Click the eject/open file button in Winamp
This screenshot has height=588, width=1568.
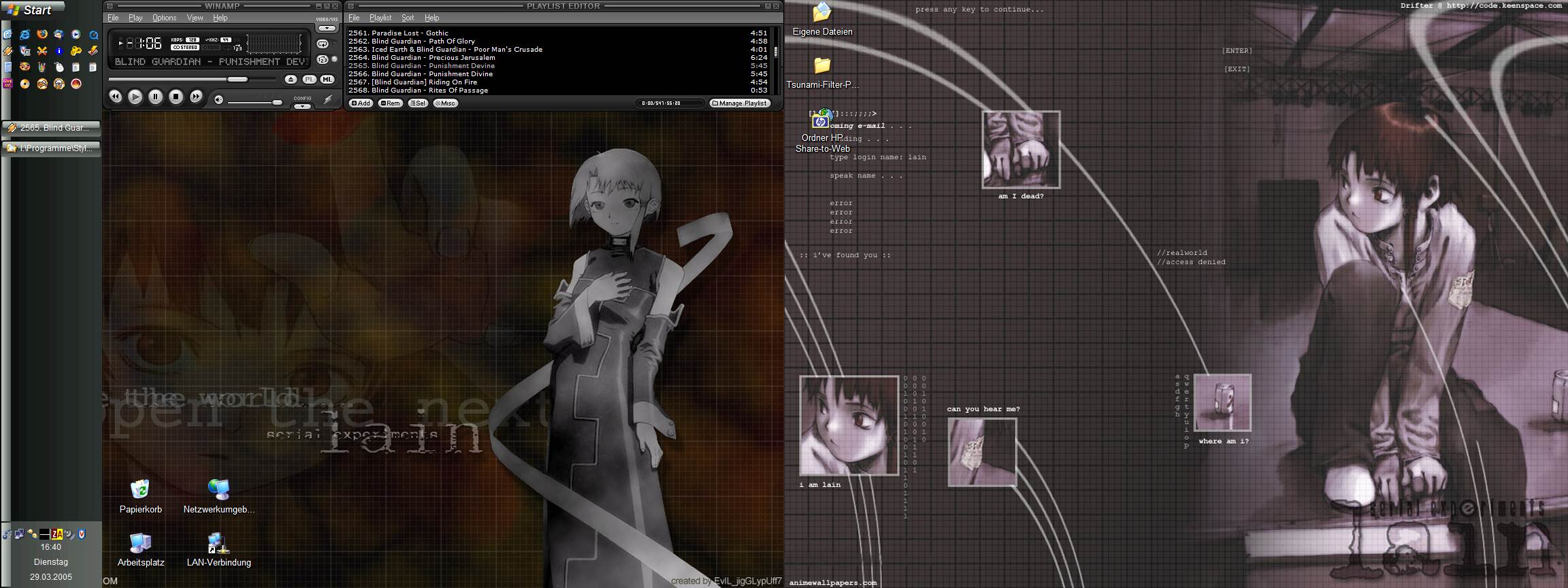pyautogui.click(x=291, y=80)
